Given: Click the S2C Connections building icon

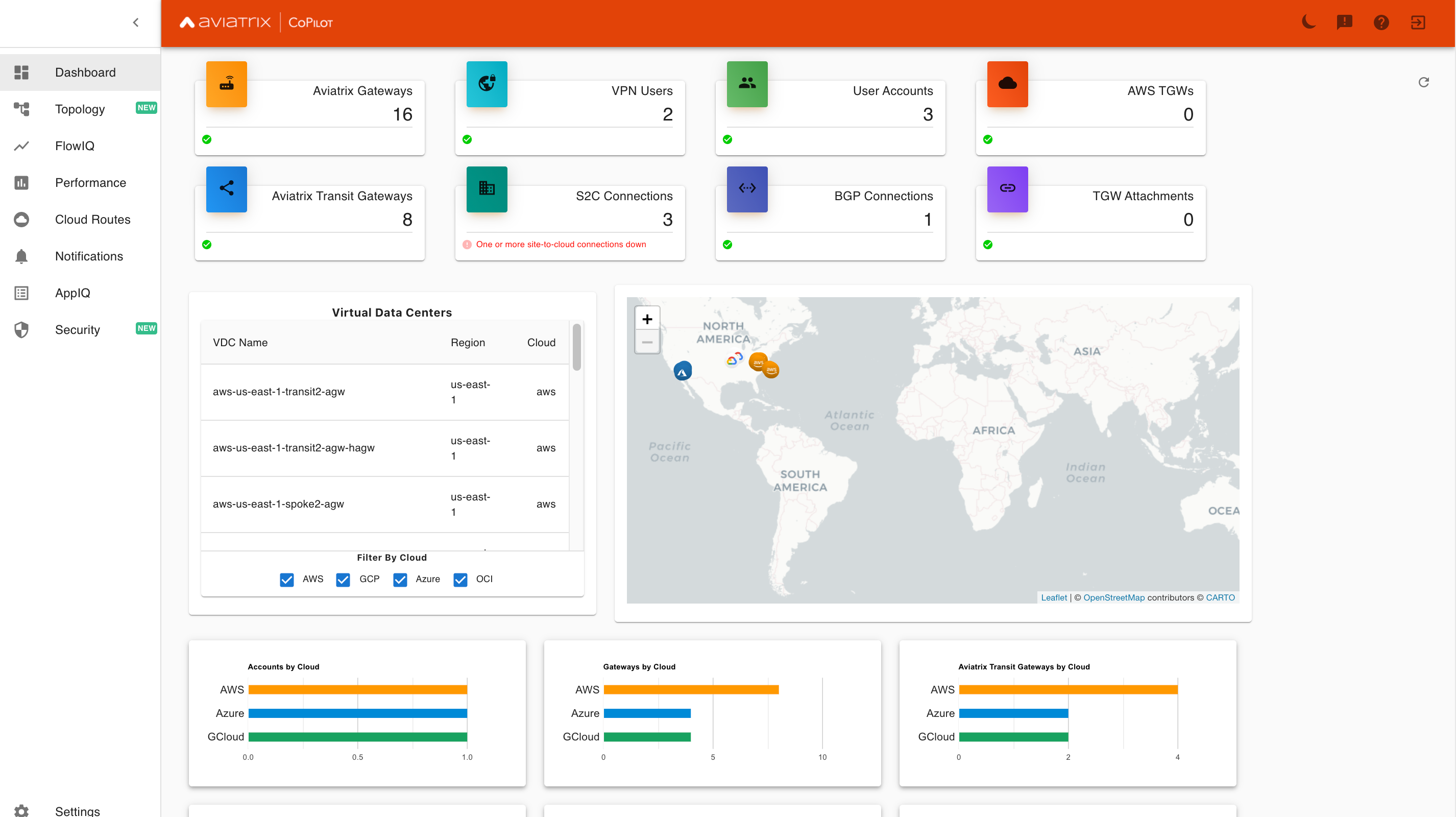Looking at the screenshot, I should point(487,189).
